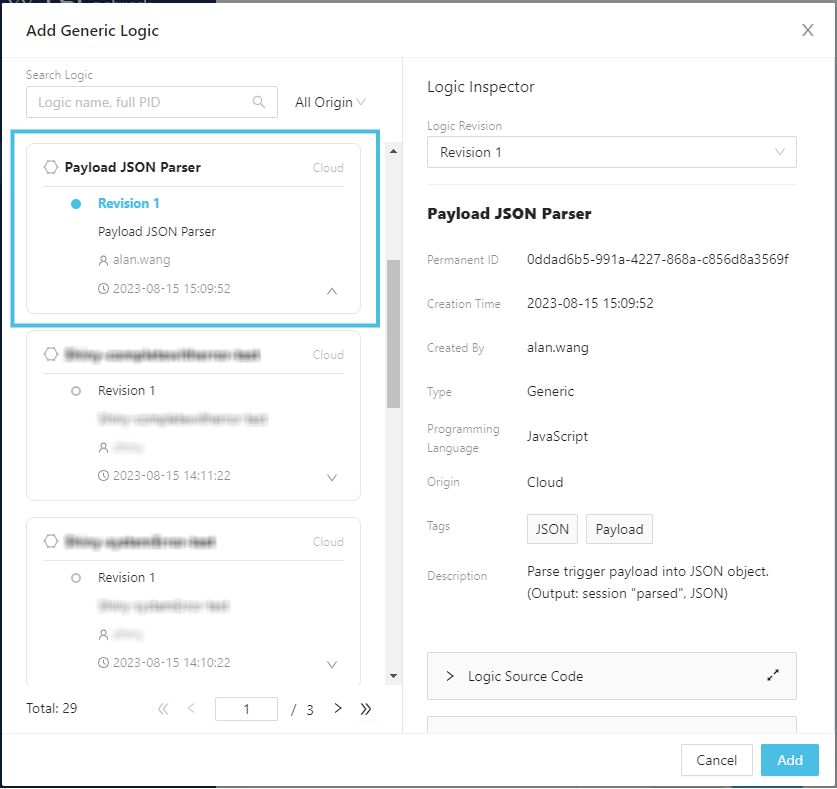The image size is (837, 789).
Task: Open the Logic Revision dropdown
Action: pyautogui.click(x=611, y=152)
